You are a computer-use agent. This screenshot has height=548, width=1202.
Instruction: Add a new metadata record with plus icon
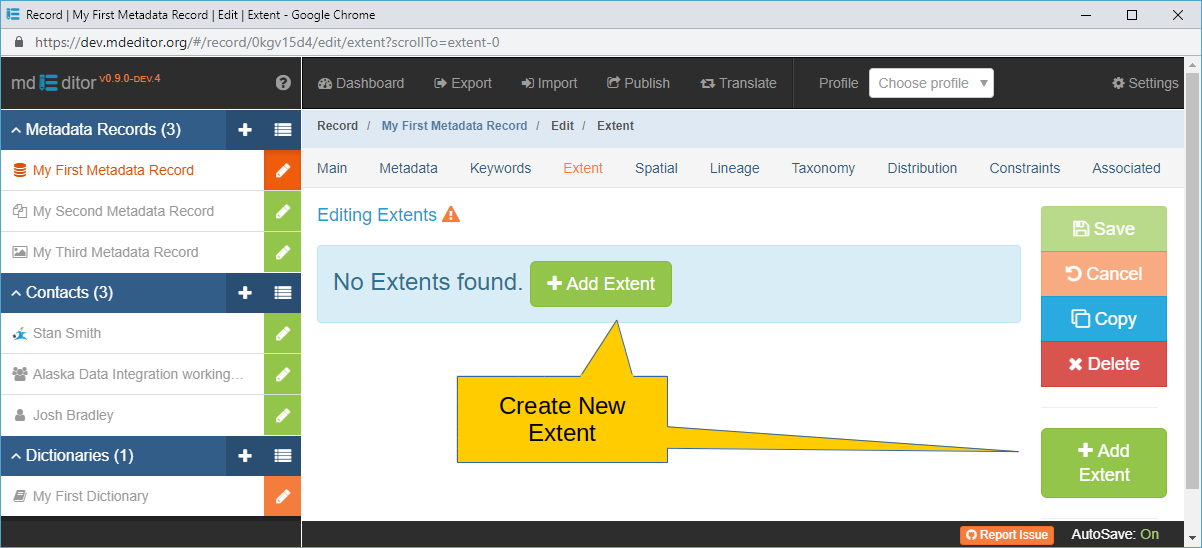[245, 129]
